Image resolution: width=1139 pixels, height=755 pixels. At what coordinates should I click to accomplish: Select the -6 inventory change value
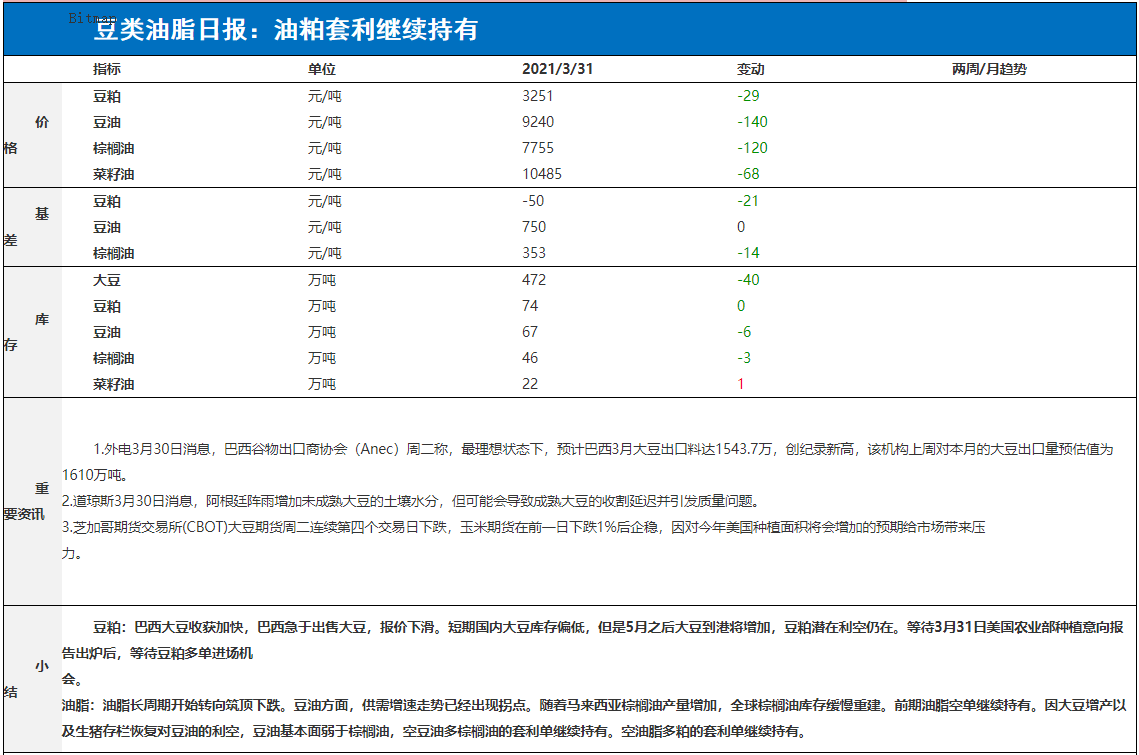[744, 333]
